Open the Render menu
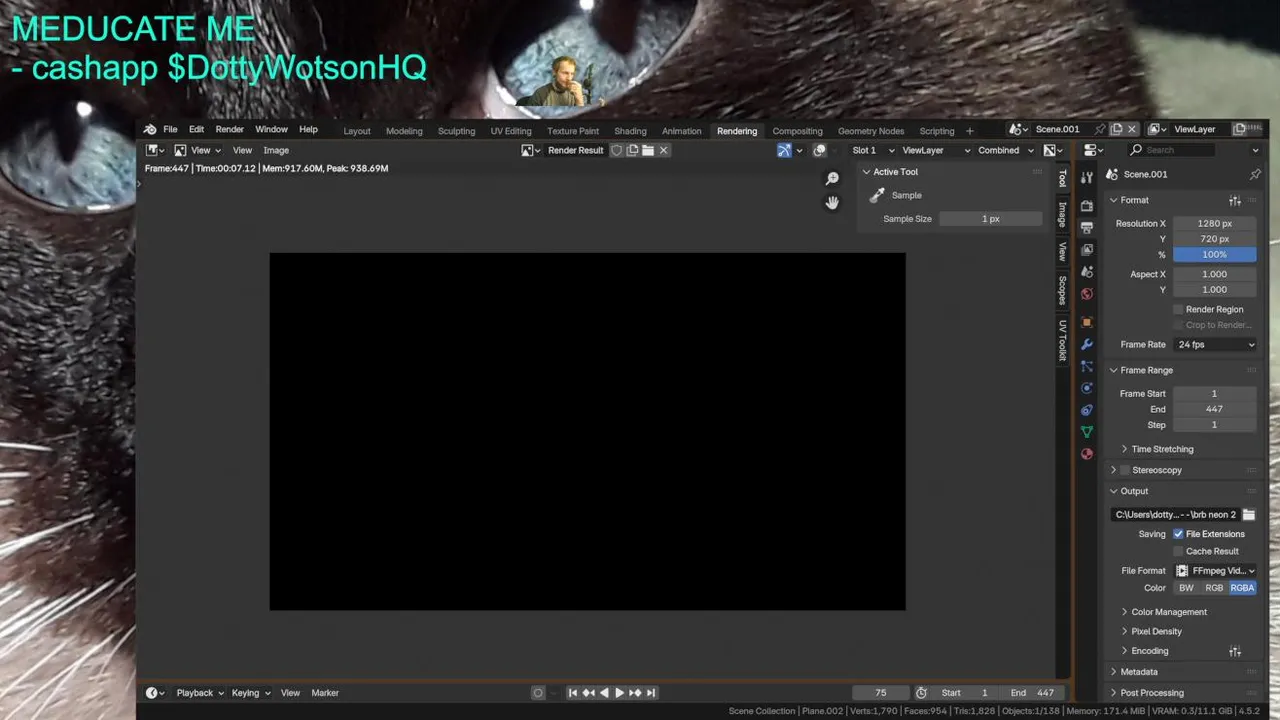Viewport: 1280px width, 720px height. 230,130
